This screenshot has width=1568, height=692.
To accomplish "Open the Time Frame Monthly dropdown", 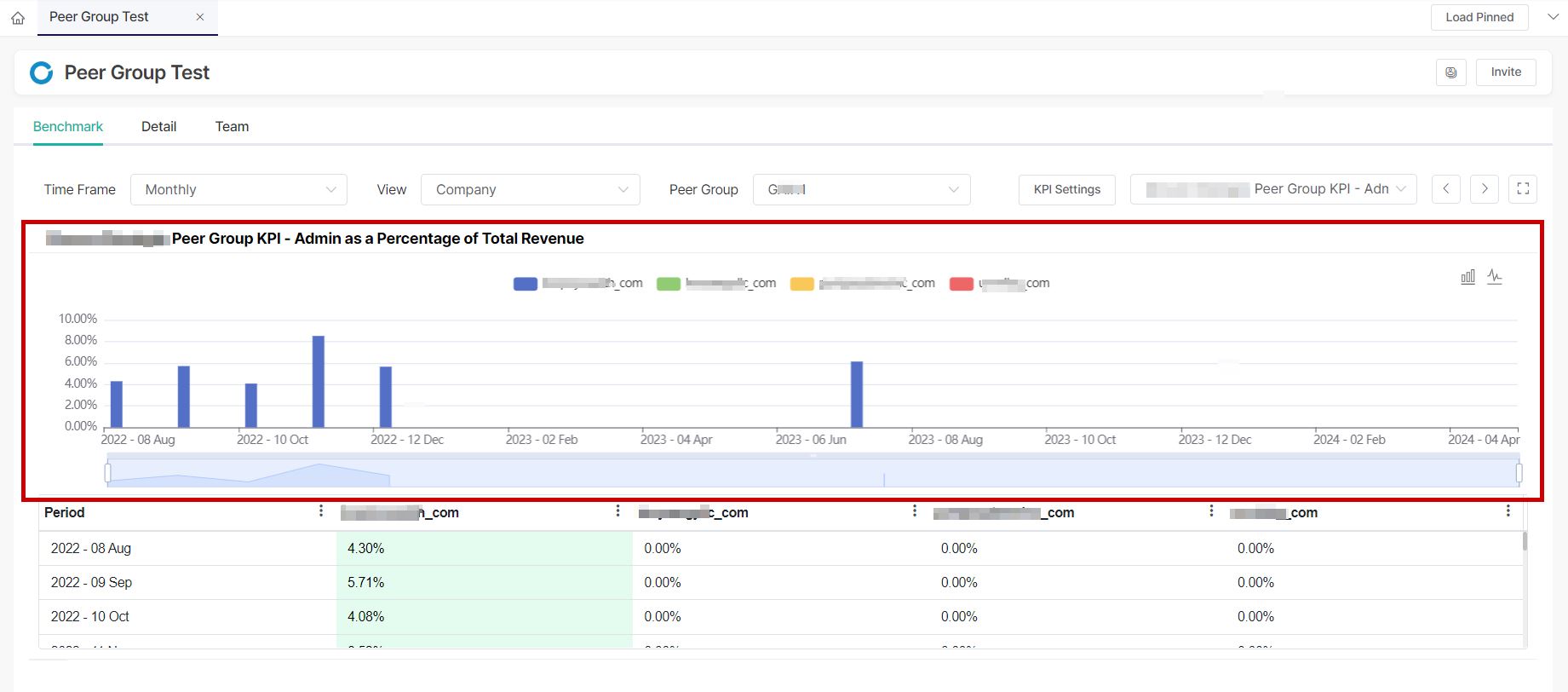I will tap(238, 189).
